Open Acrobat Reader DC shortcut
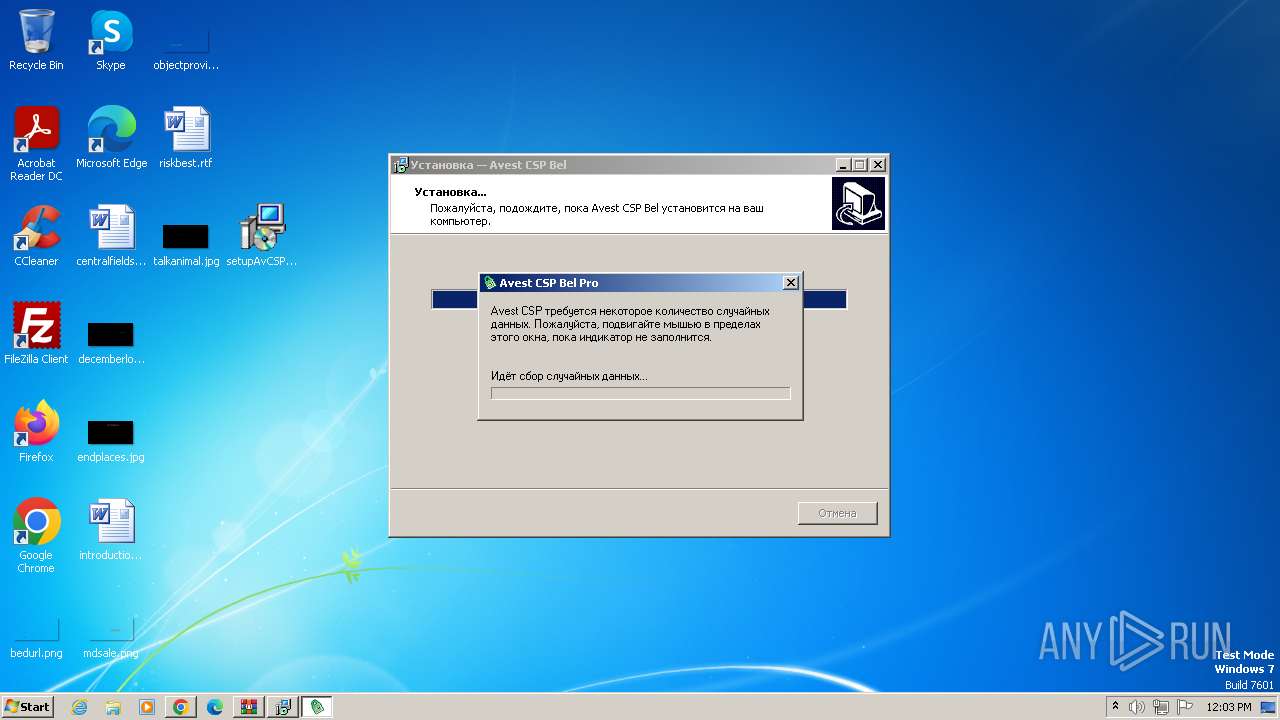1280x720 pixels. click(36, 144)
